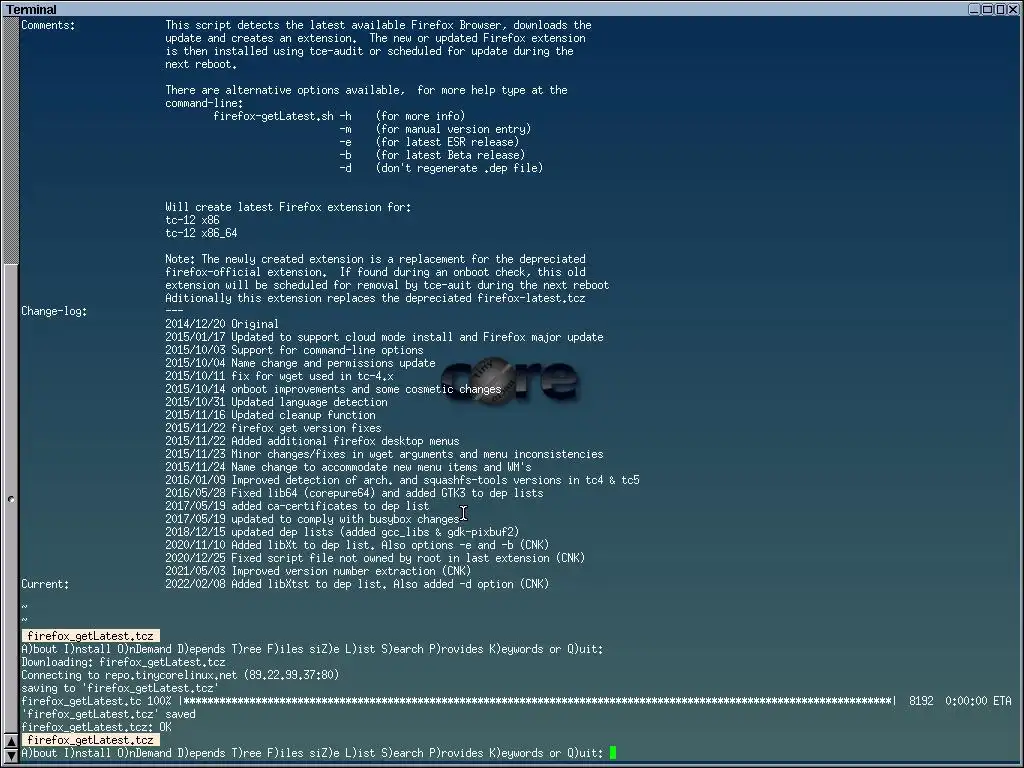Screen dimensions: 1024x768
Task: Click the '0:00:00 ETA' value
Action: coord(978,701)
